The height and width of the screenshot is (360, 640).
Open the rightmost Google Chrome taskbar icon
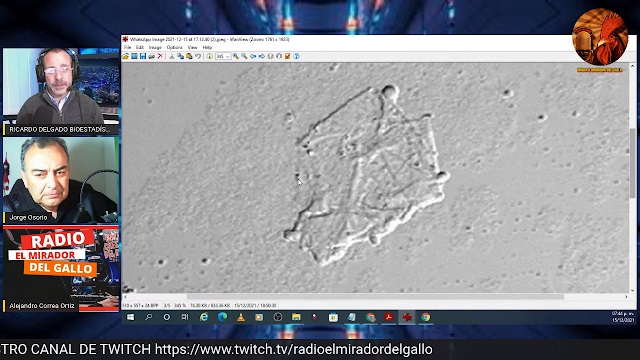tap(426, 317)
